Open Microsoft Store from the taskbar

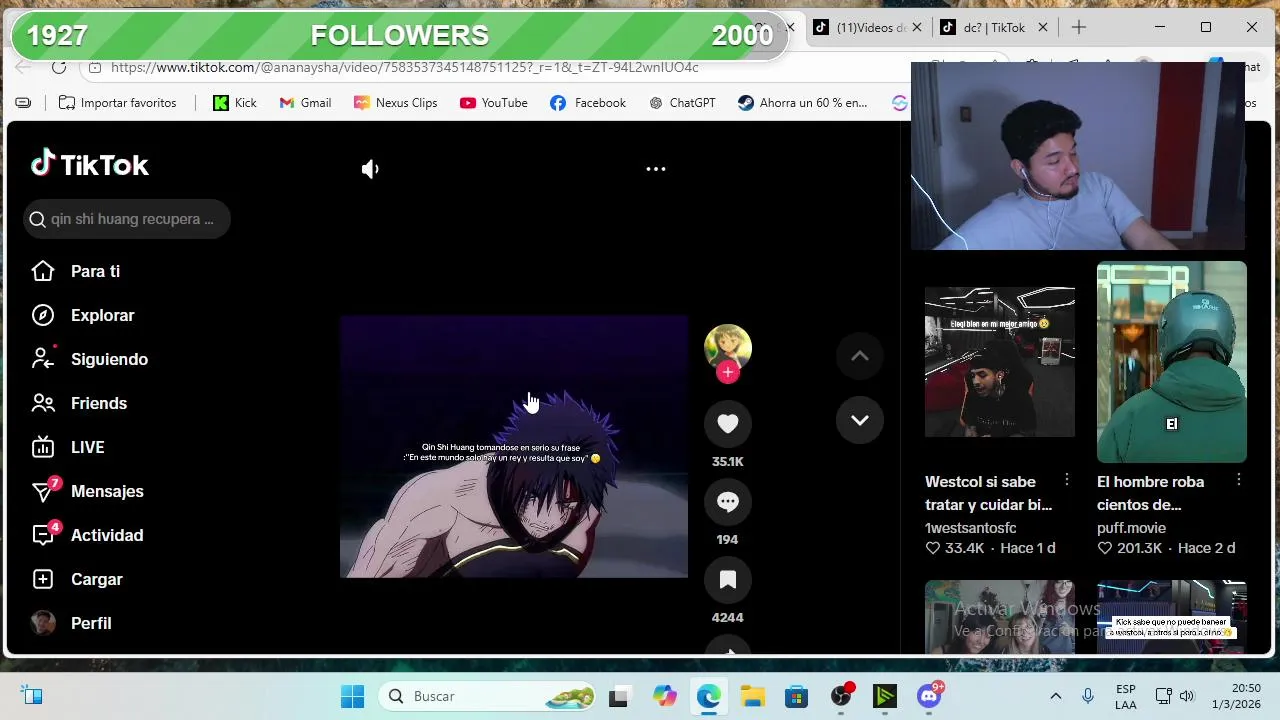797,696
